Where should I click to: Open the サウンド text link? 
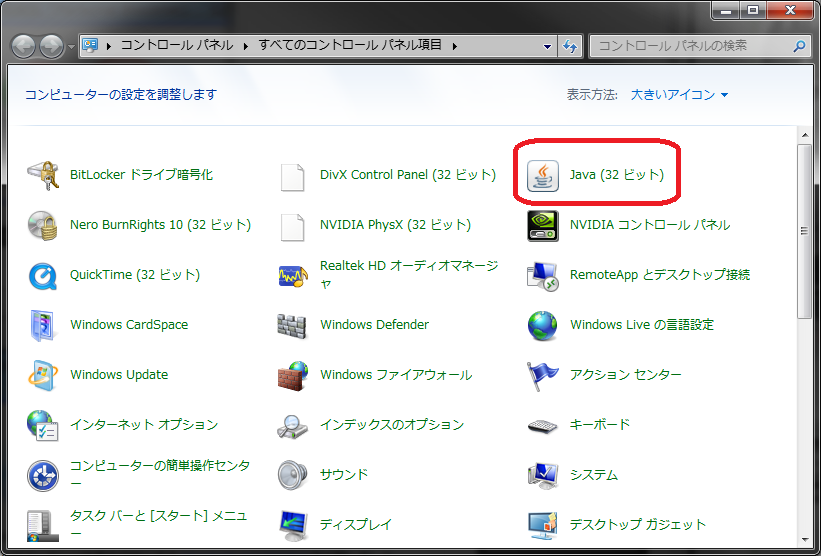pos(344,475)
